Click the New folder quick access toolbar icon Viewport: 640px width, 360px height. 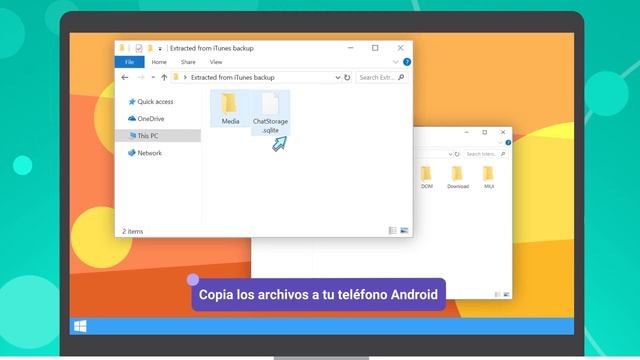150,48
